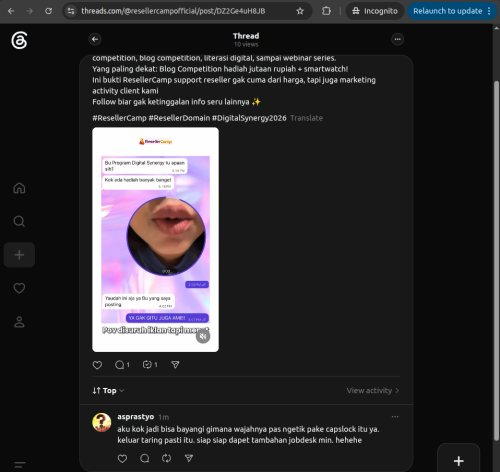Open the asprastyo username link
500x472 pixels.
(136, 417)
